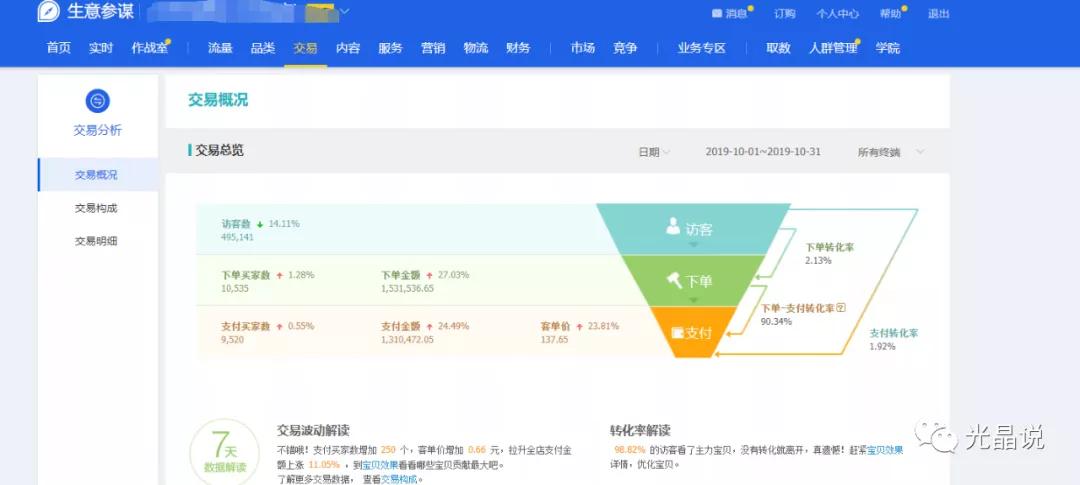Image resolution: width=1080 pixels, height=485 pixels.
Task: Click the 支付买家数 value 9,520
Action: [232, 339]
